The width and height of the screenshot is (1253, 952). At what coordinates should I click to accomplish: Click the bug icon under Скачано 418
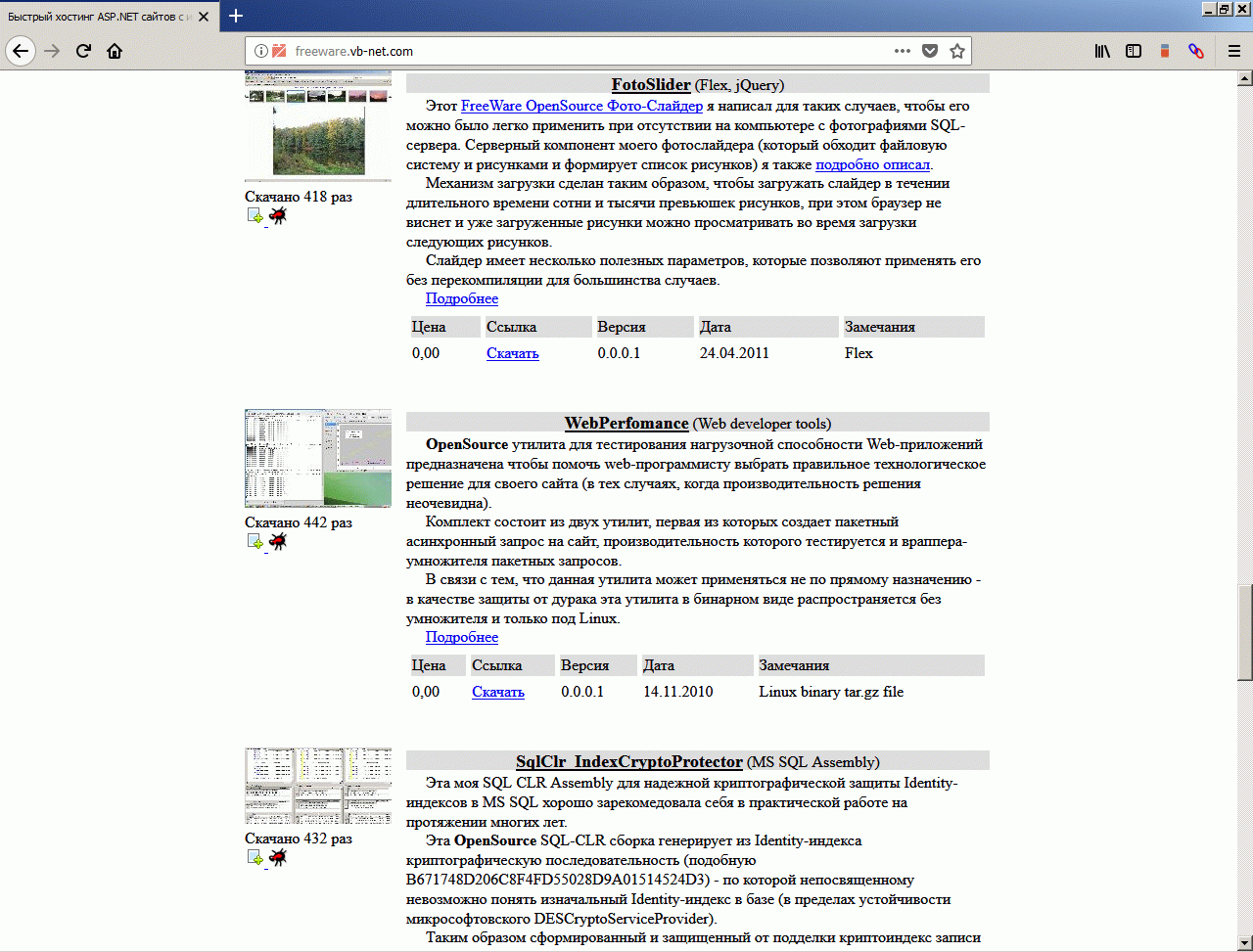(278, 215)
